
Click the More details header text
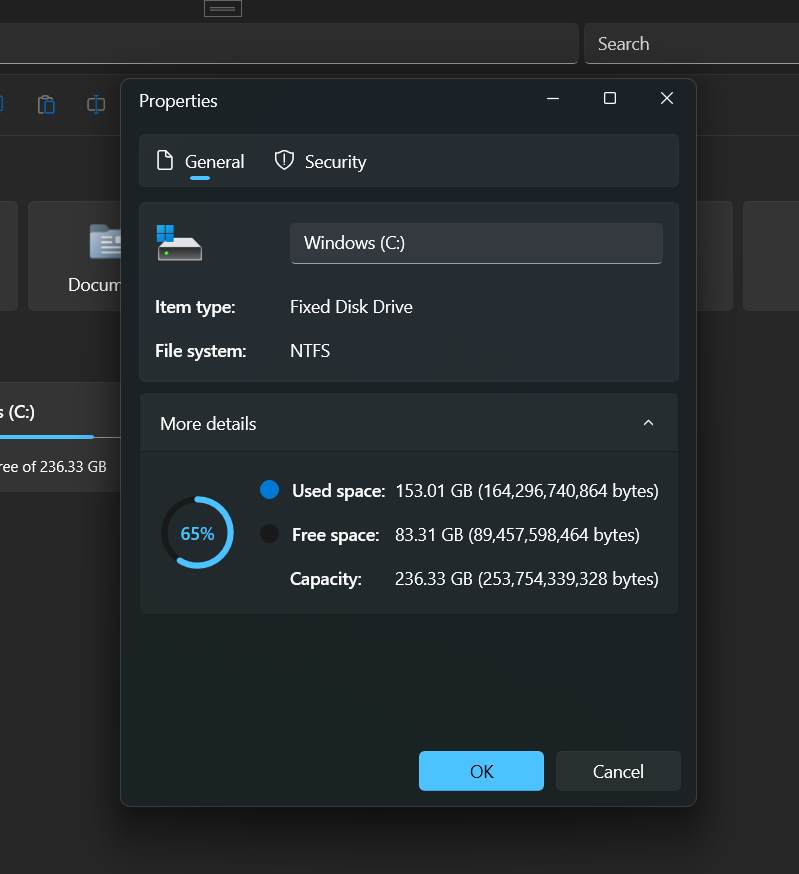208,424
